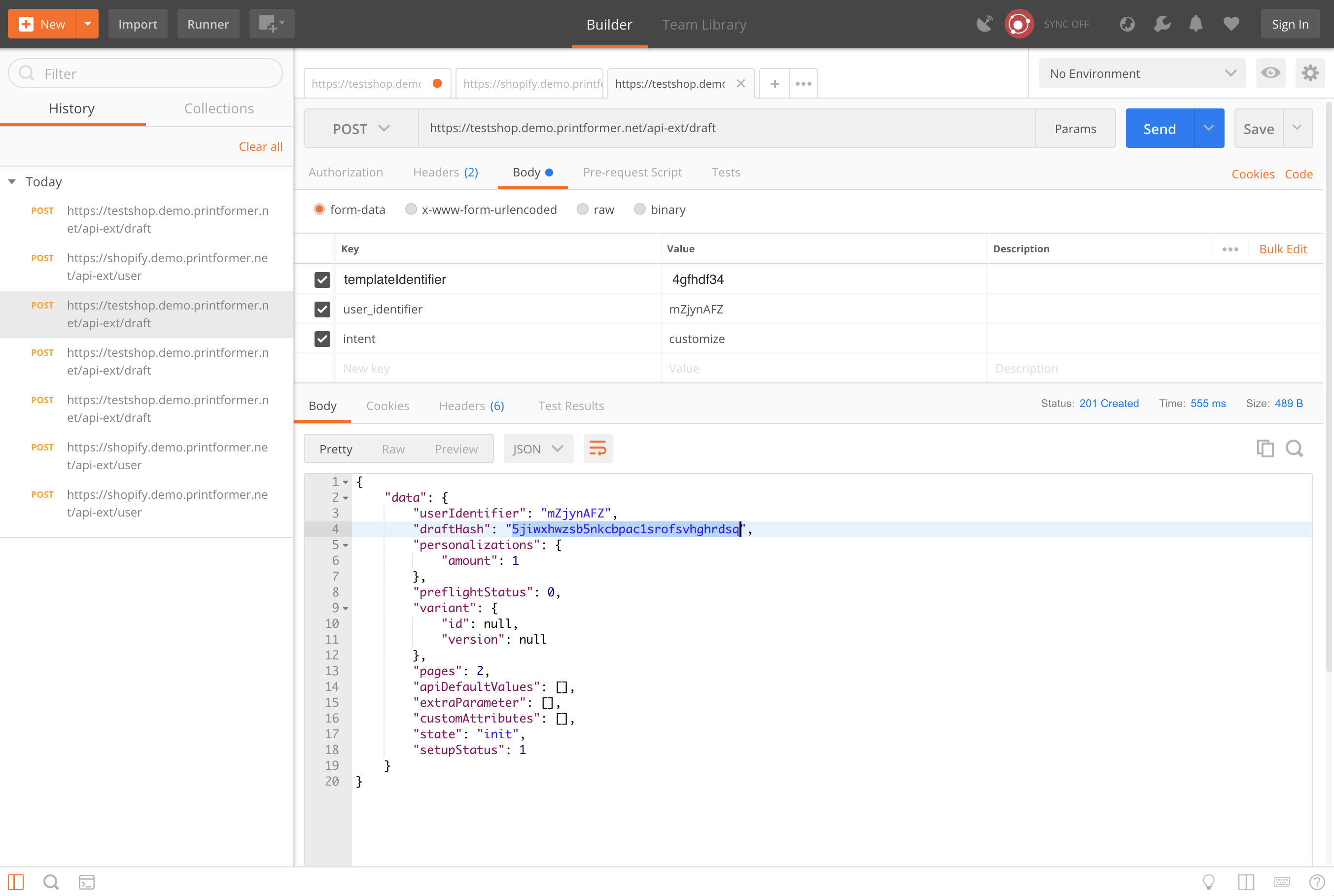This screenshot has width=1334, height=896.
Task: Open the No Environment dropdown
Action: [1142, 73]
